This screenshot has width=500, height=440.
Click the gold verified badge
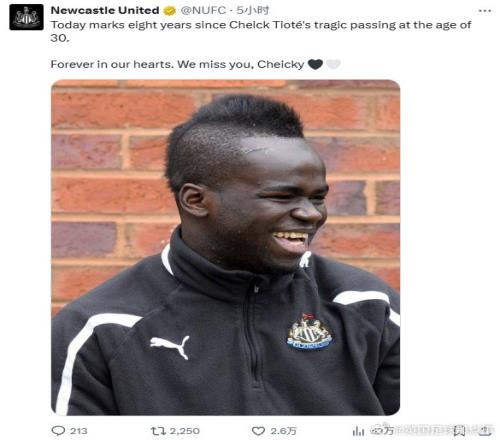coord(169,11)
